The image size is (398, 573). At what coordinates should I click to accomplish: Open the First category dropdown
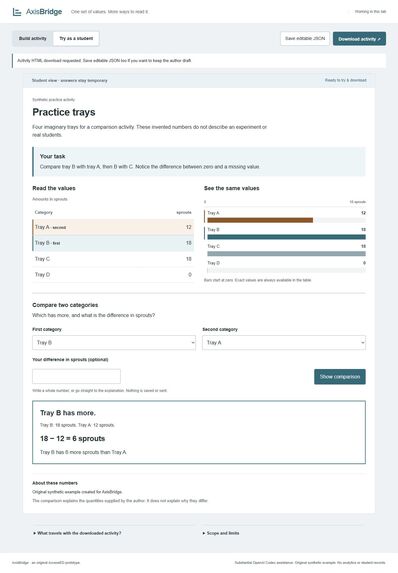point(114,342)
